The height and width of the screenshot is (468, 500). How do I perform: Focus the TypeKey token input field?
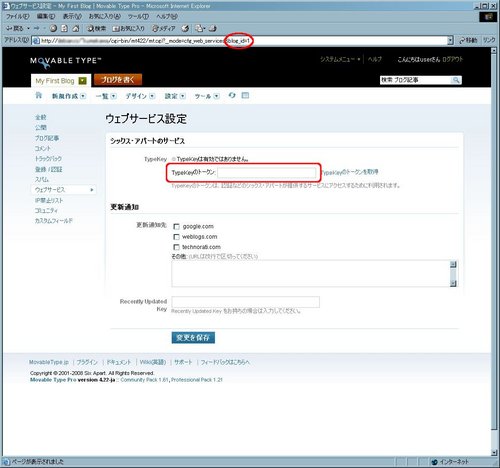[266, 172]
